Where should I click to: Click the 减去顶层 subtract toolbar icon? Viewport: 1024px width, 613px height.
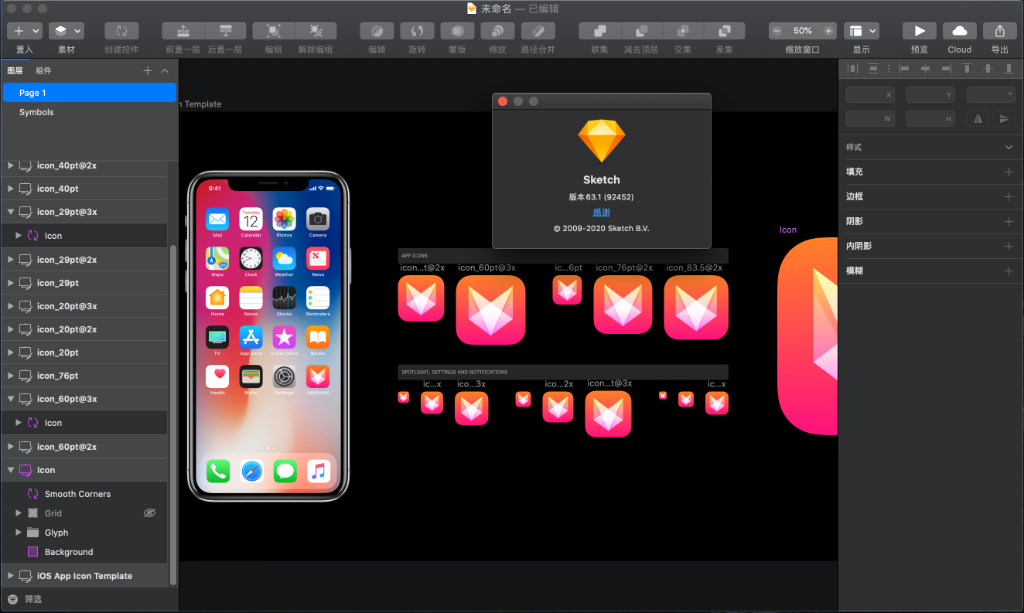point(641,31)
